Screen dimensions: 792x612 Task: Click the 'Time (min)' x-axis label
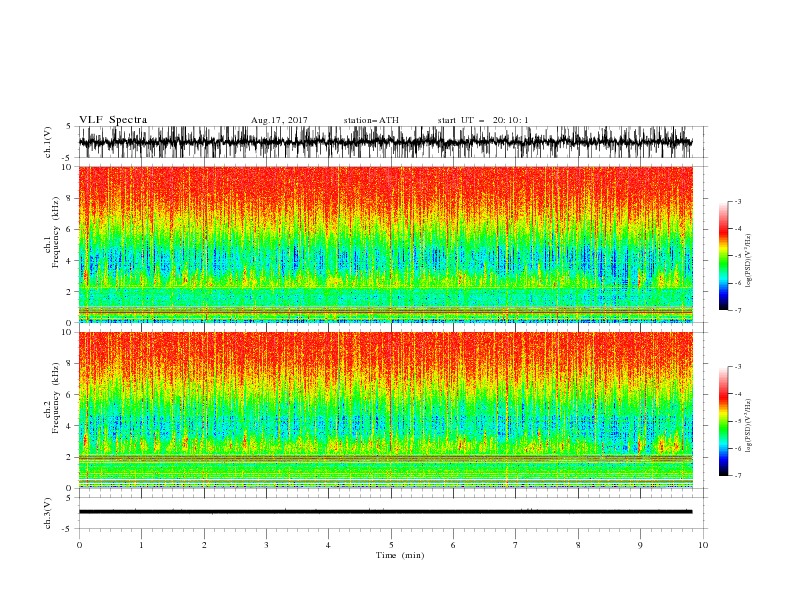[400, 555]
